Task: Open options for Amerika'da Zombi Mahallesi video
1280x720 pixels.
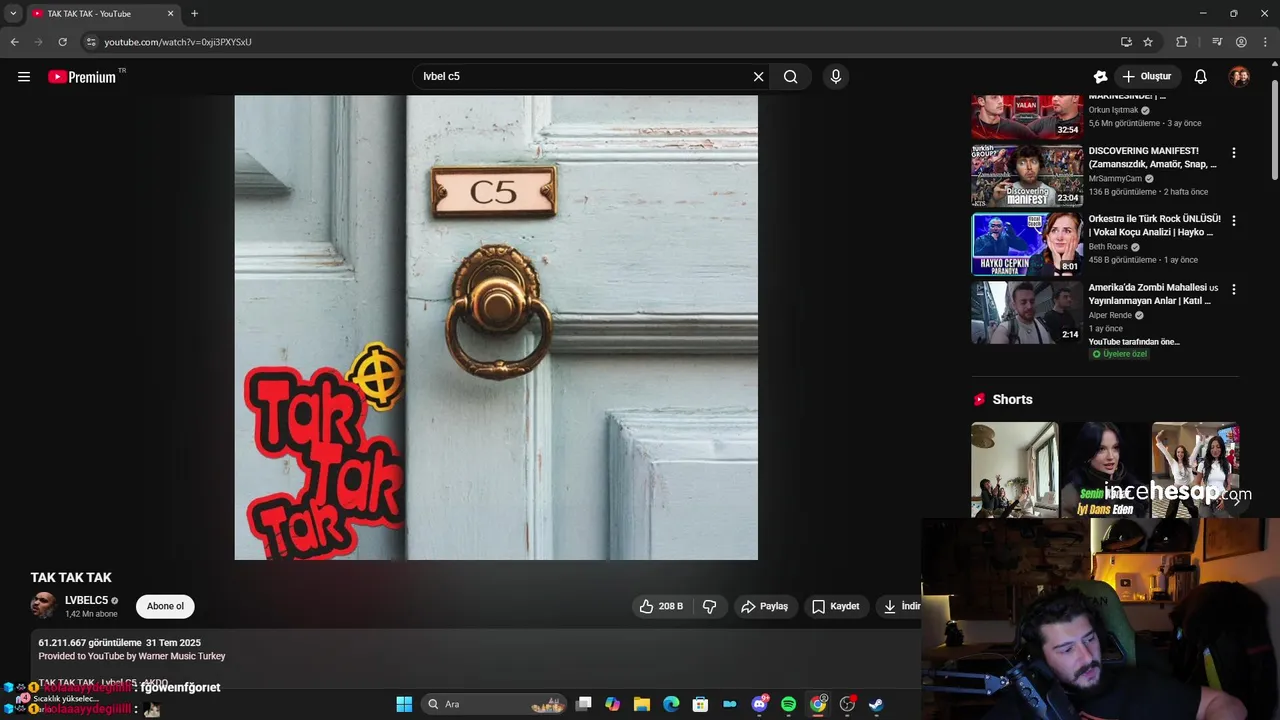Action: [1233, 289]
